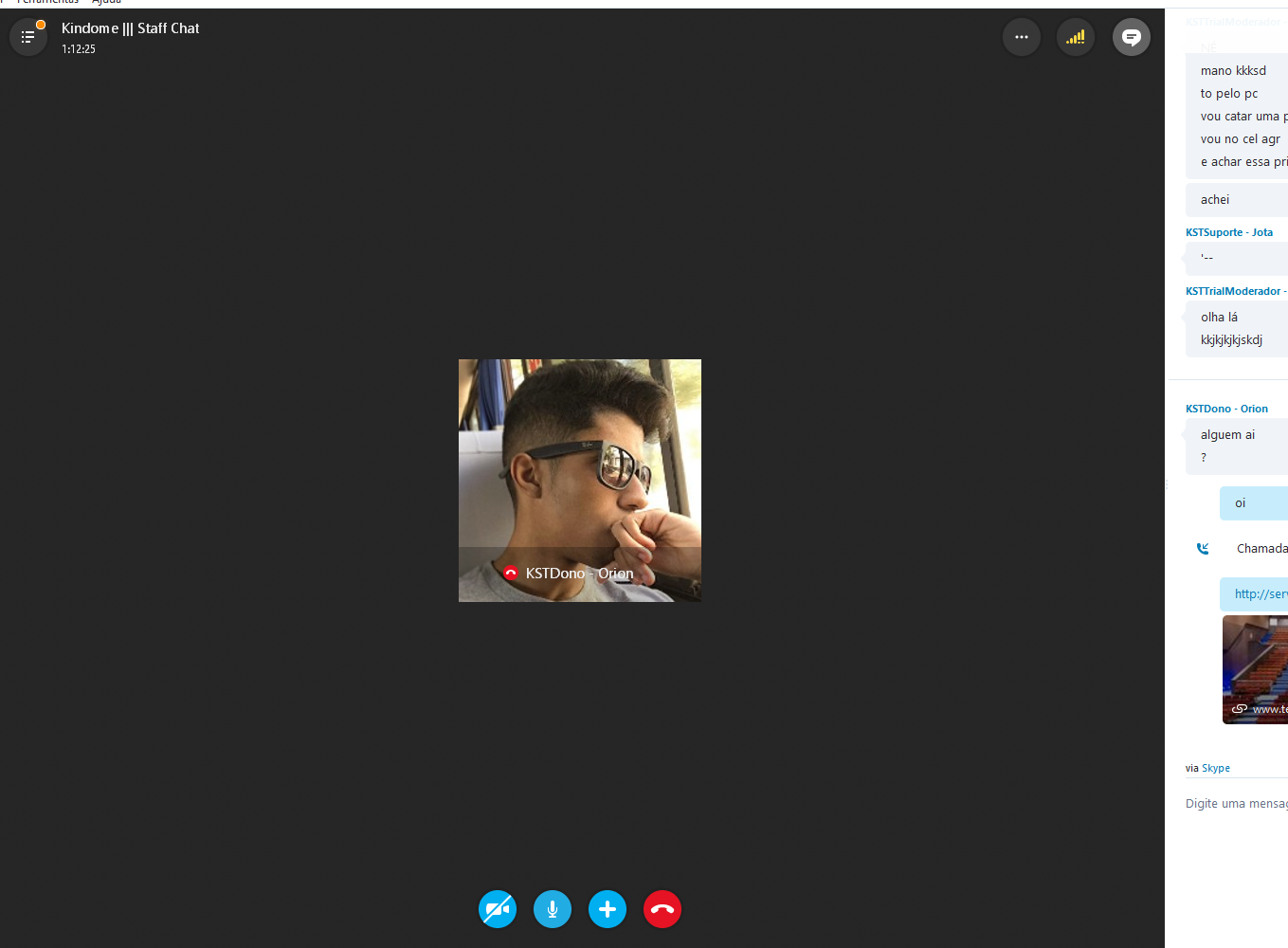Turn on the video camera
The width and height of the screenshot is (1288, 948).
498,909
